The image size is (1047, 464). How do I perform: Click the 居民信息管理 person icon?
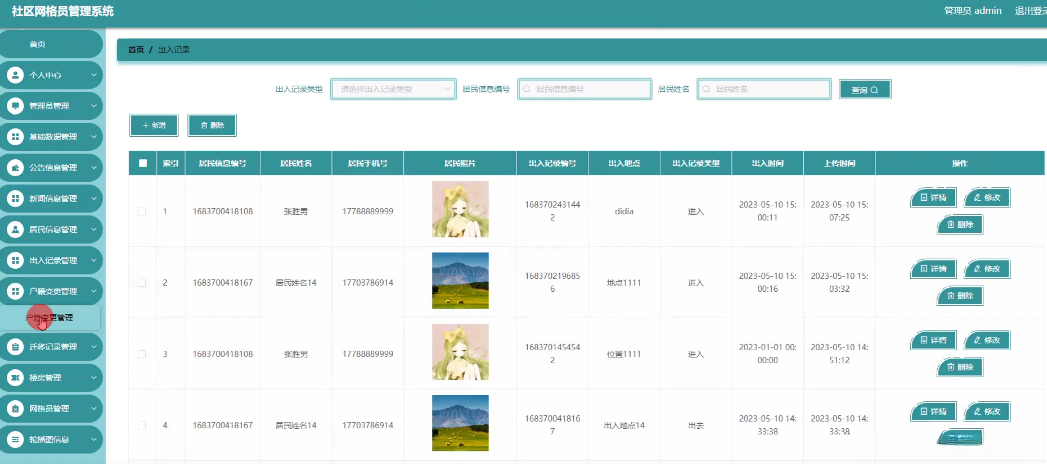(15, 230)
